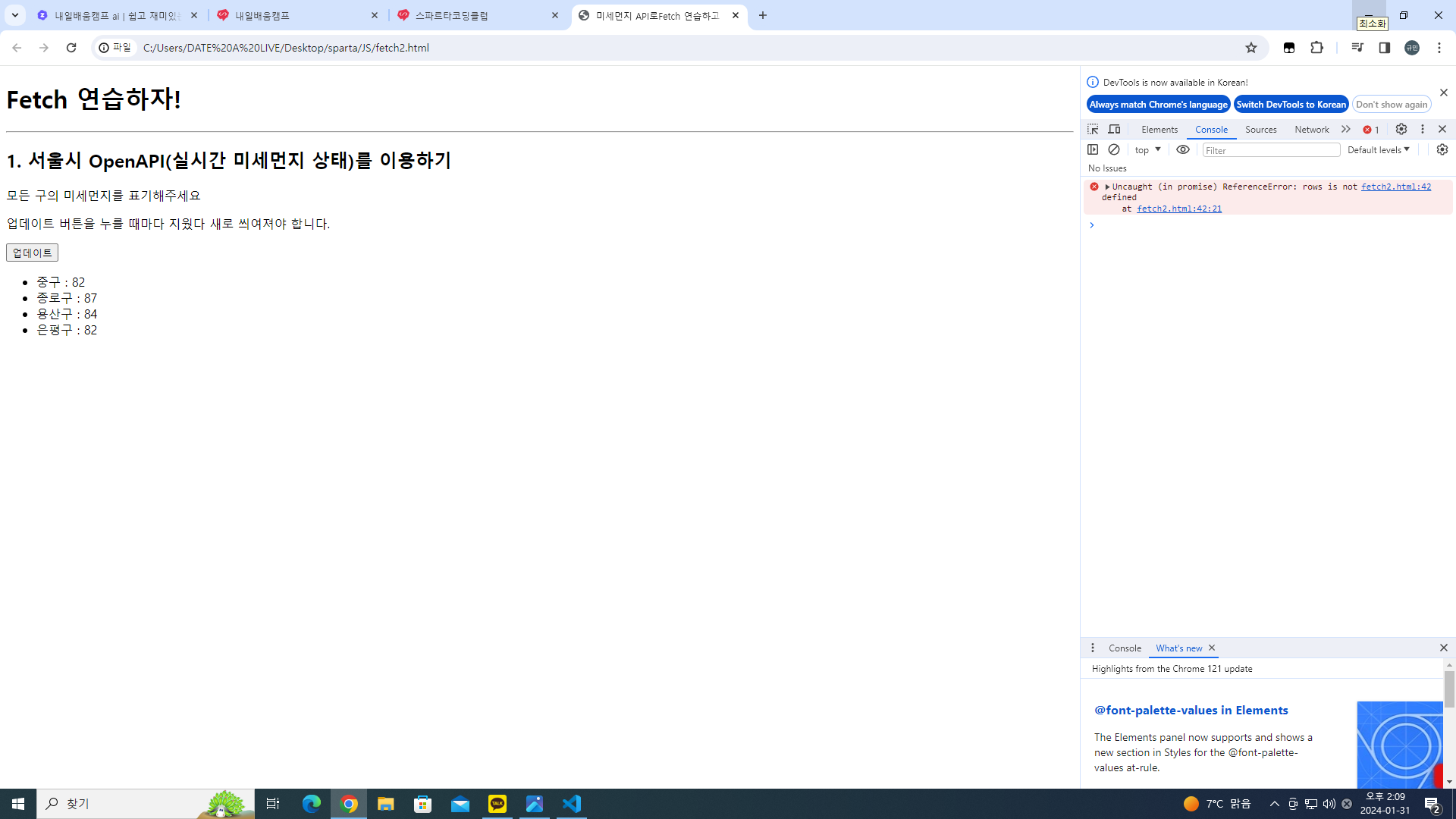The height and width of the screenshot is (819, 1456).
Task: Open KakaoTalk from the taskbar
Action: pos(497,804)
